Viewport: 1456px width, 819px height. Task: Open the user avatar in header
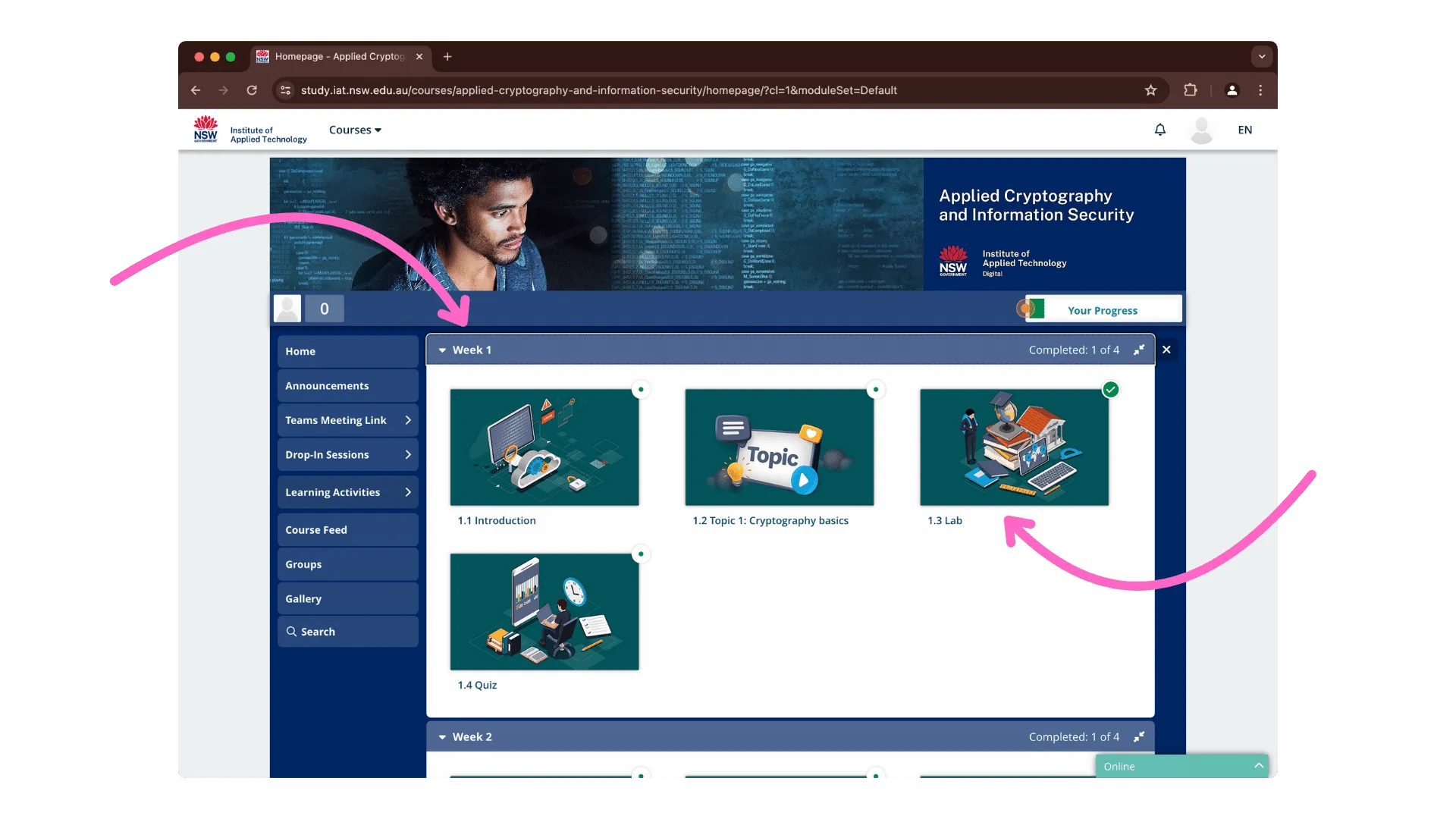pyautogui.click(x=1201, y=130)
